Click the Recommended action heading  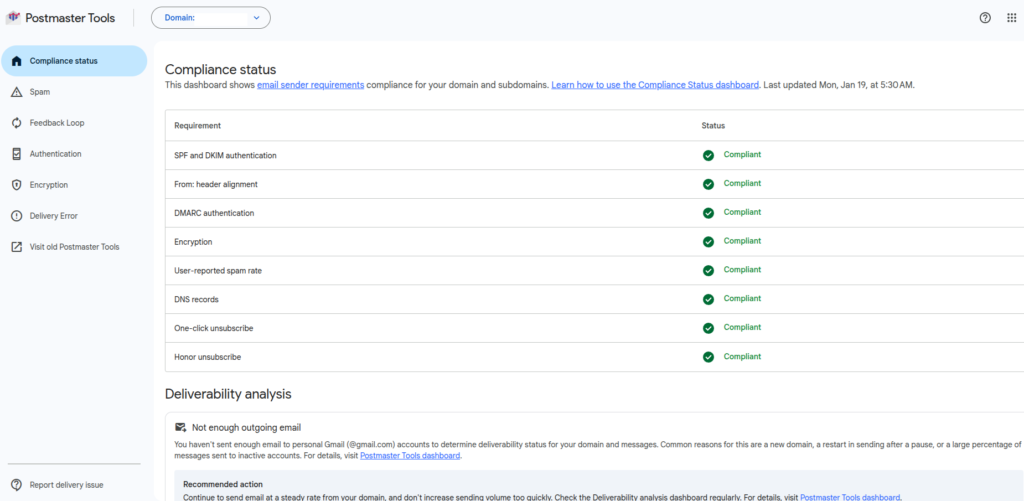click(223, 485)
